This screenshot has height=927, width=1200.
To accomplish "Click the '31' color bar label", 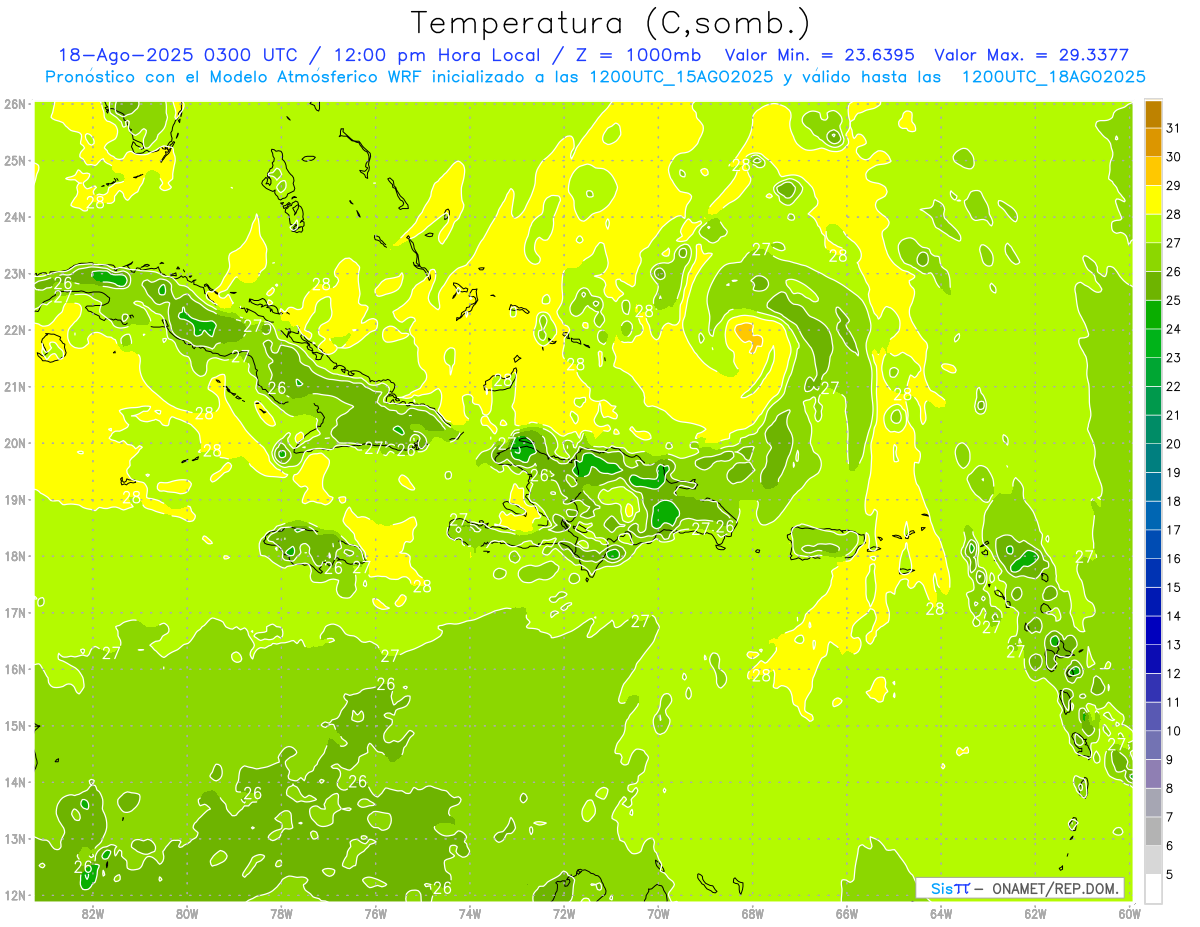I will coord(1174,128).
